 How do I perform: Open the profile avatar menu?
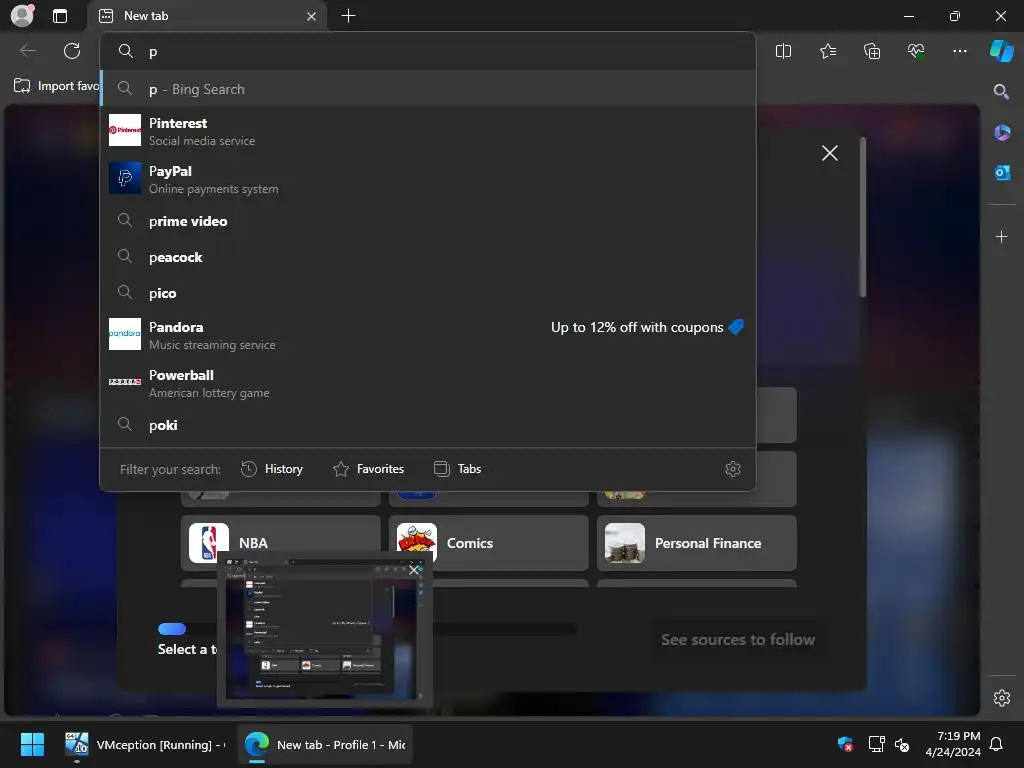pyautogui.click(x=22, y=16)
